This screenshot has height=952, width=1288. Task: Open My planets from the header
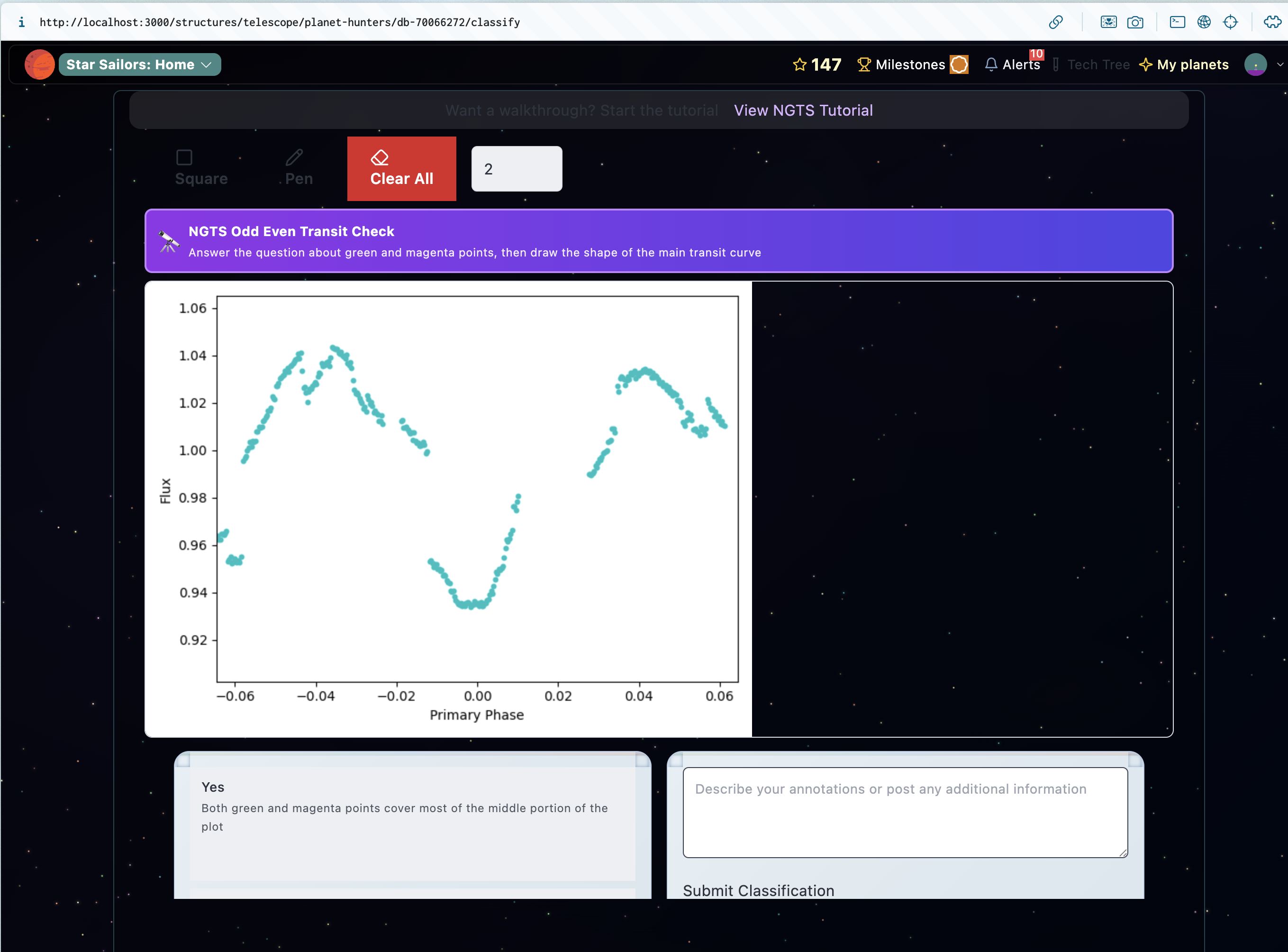click(1184, 64)
